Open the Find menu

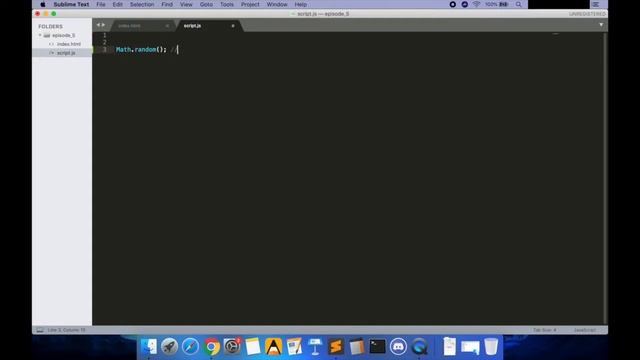click(167, 4)
